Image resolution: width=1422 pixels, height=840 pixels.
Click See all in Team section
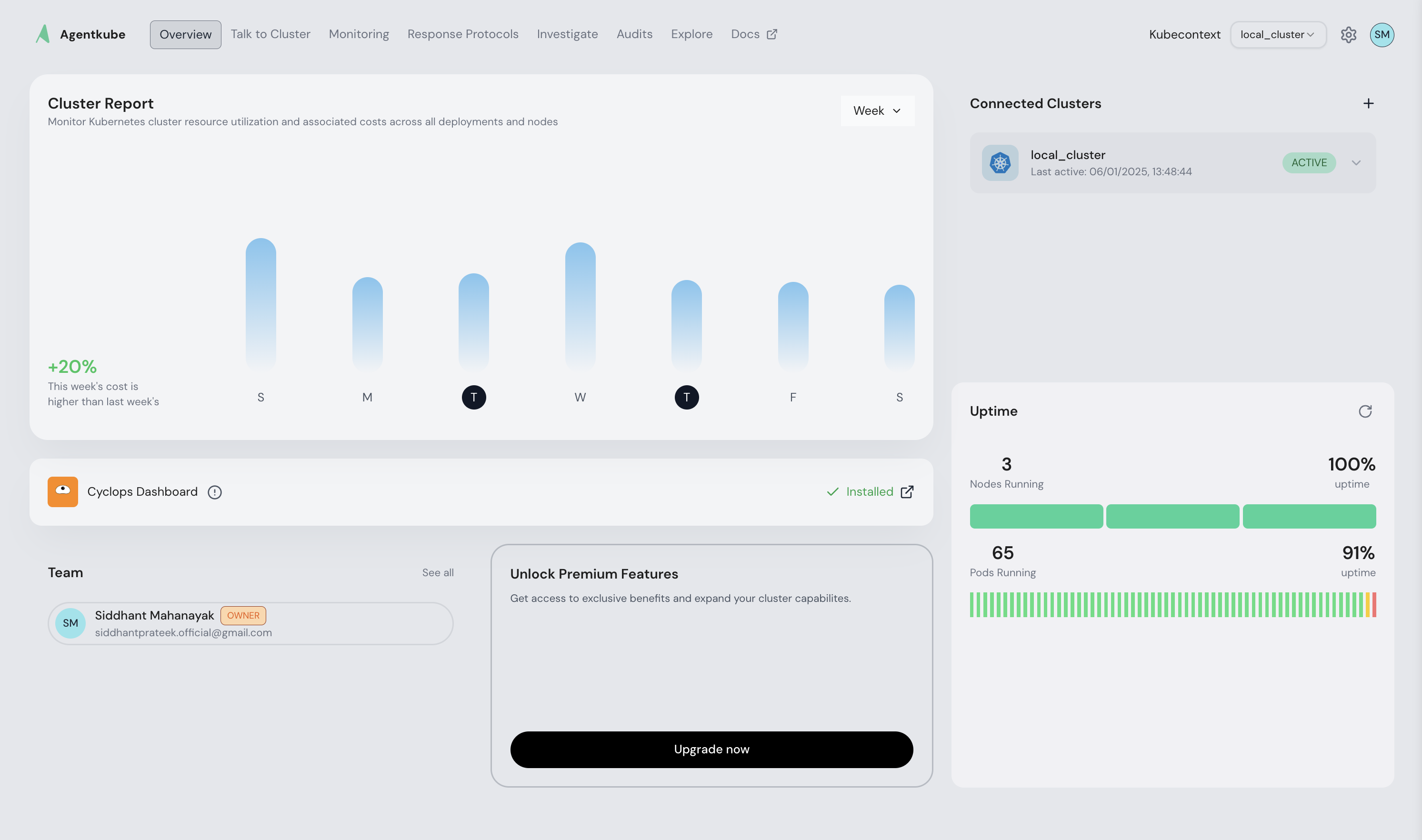438,573
